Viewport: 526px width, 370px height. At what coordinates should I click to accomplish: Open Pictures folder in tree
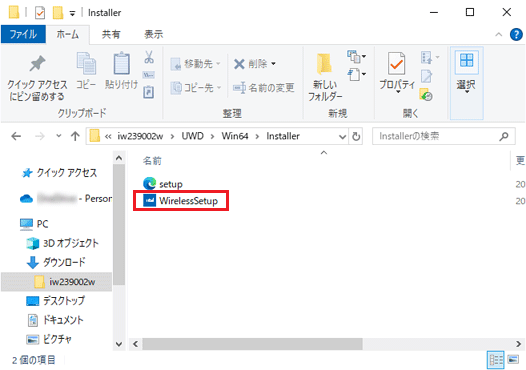(49, 339)
